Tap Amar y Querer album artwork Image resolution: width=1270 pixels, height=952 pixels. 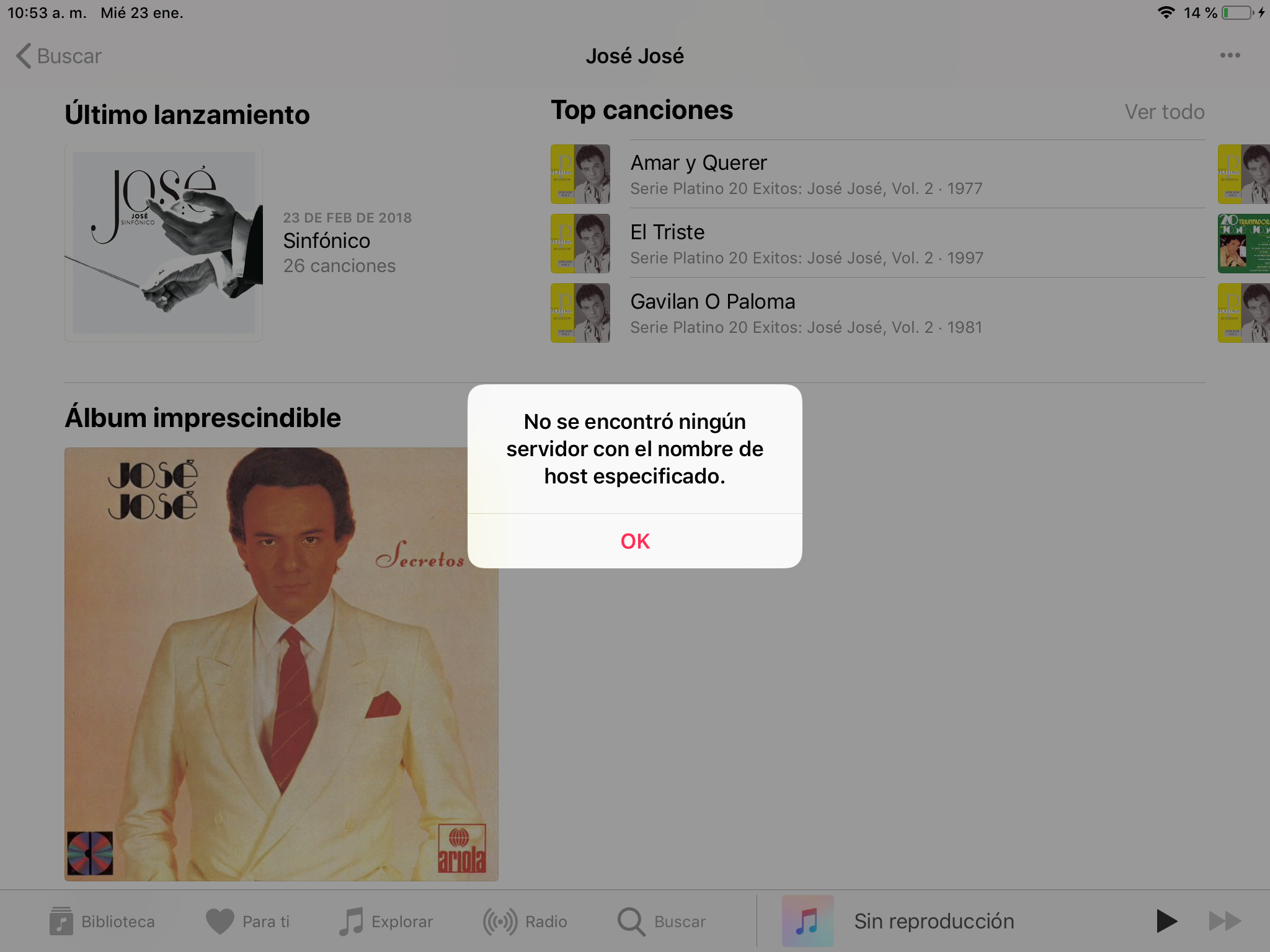tap(580, 174)
